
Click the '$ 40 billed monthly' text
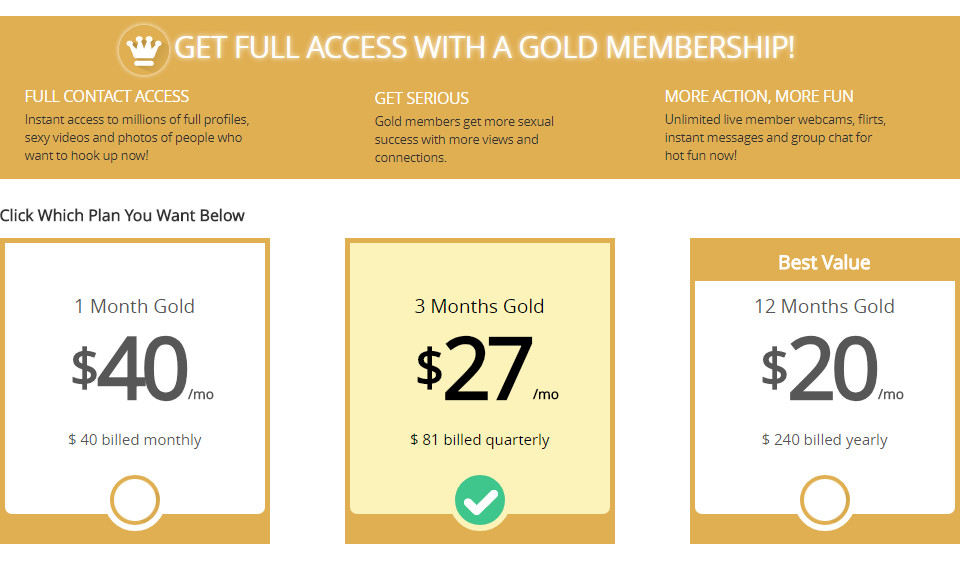pyautogui.click(x=135, y=440)
